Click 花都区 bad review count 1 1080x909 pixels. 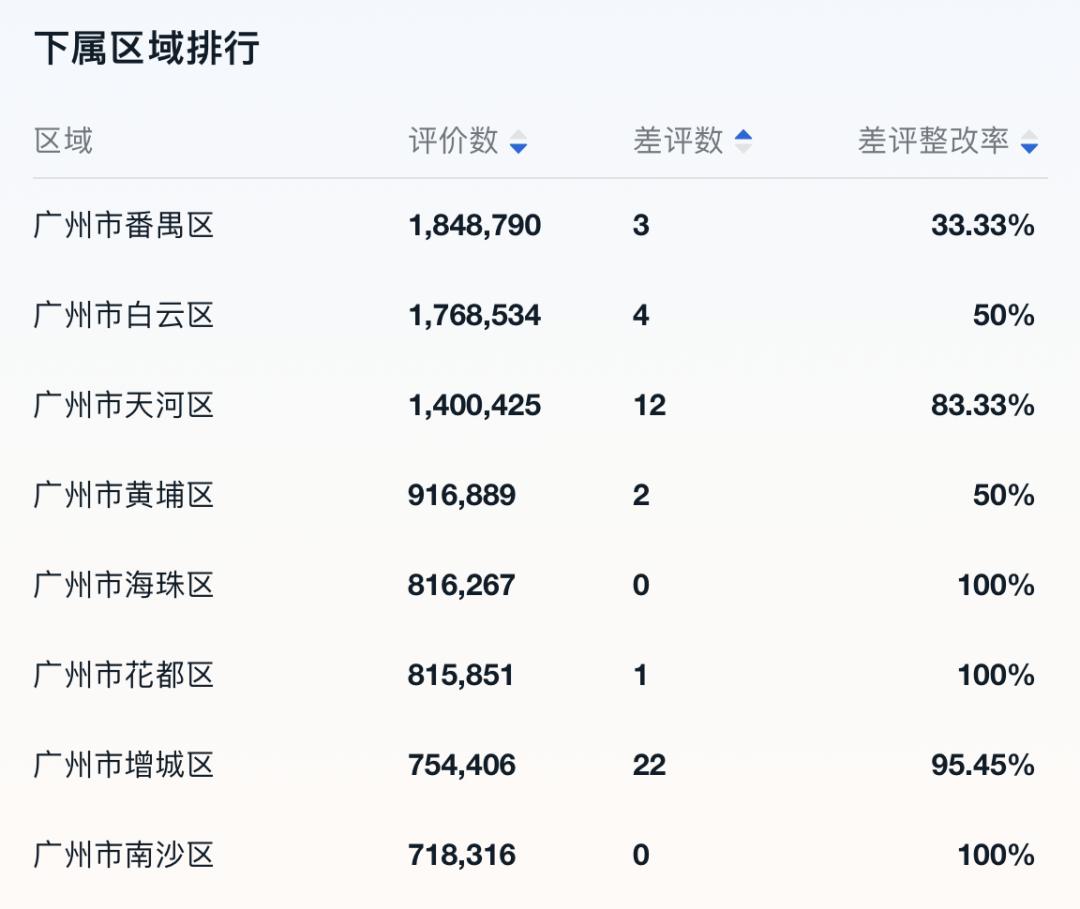641,676
